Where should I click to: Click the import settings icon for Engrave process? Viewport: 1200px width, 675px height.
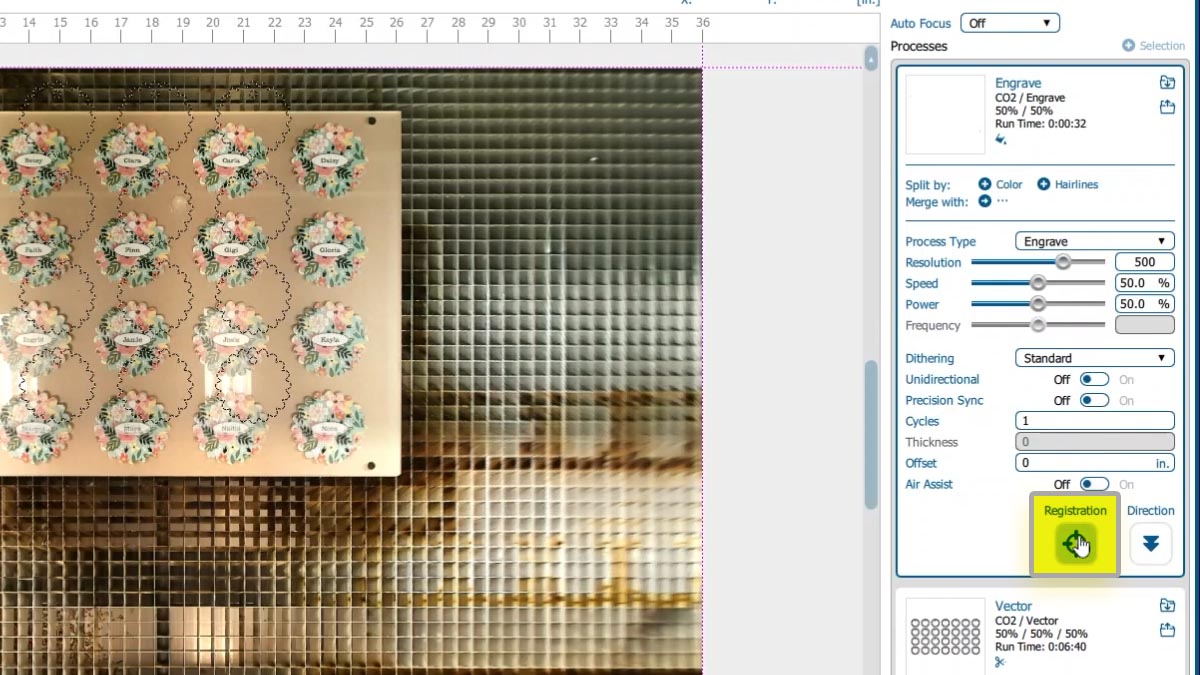pos(1167,83)
